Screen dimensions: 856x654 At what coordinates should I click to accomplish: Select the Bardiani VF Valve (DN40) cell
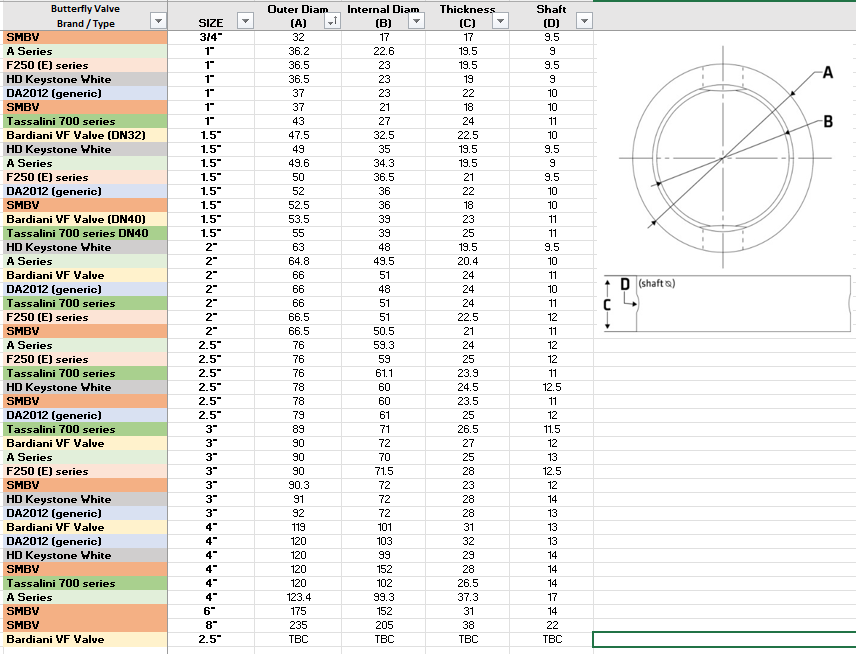[x=85, y=219]
